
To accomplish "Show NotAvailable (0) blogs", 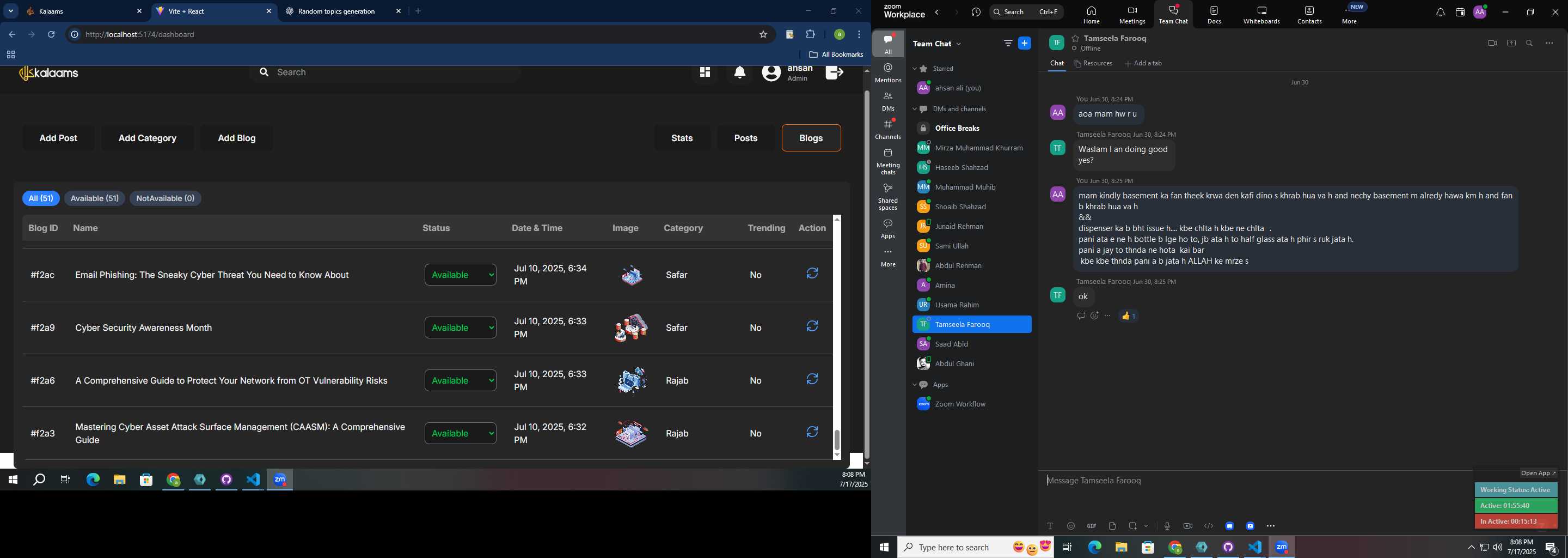I will click(x=166, y=198).
